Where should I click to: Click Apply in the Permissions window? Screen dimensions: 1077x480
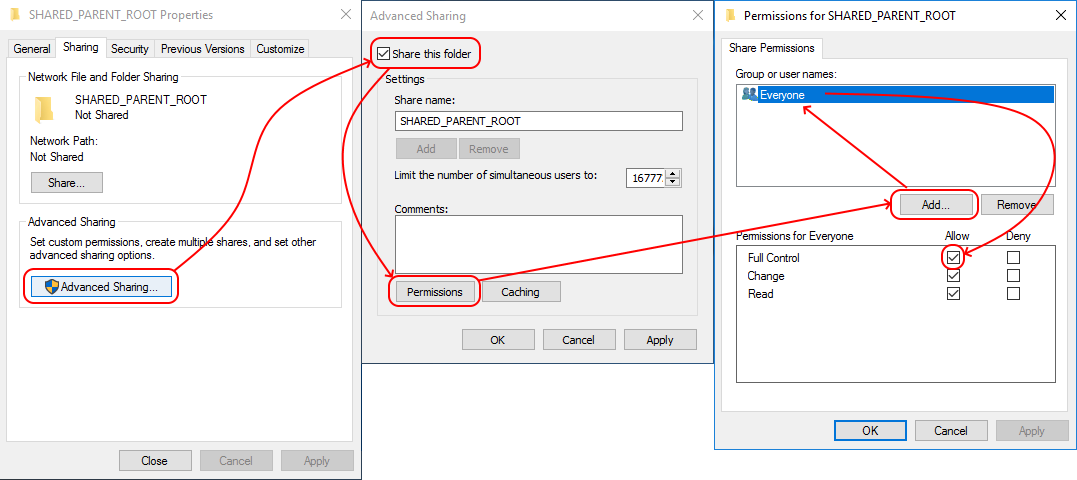(1032, 431)
